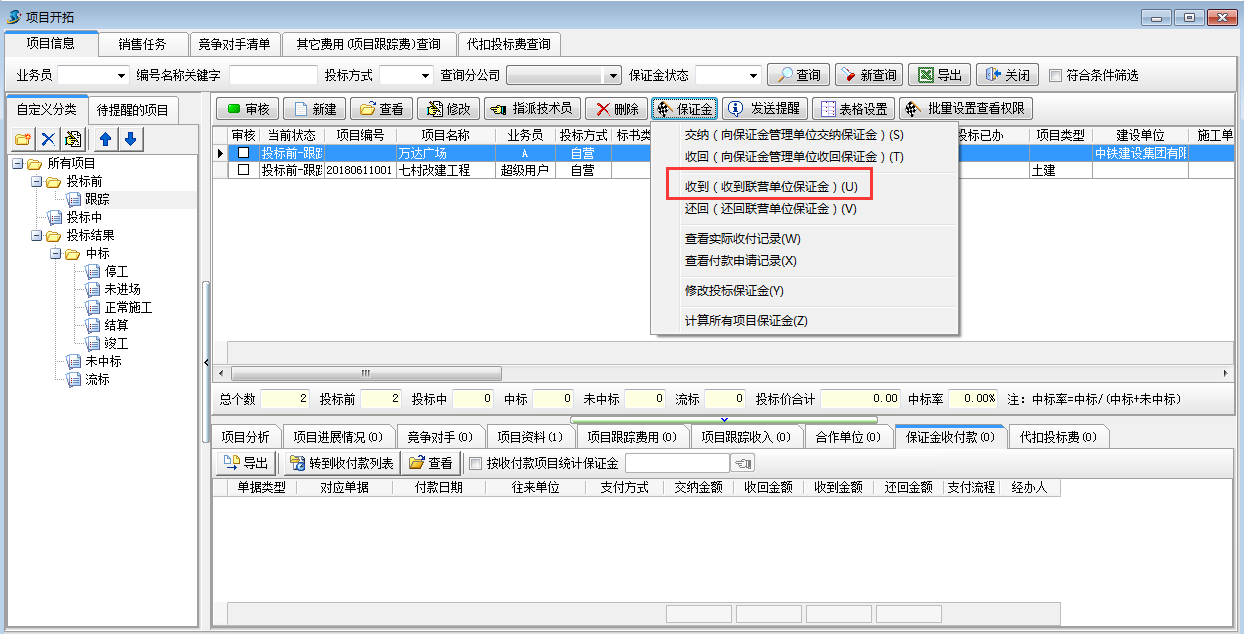
Task: Select 收到（收到联营单位保证金）menu item
Action: 770,187
